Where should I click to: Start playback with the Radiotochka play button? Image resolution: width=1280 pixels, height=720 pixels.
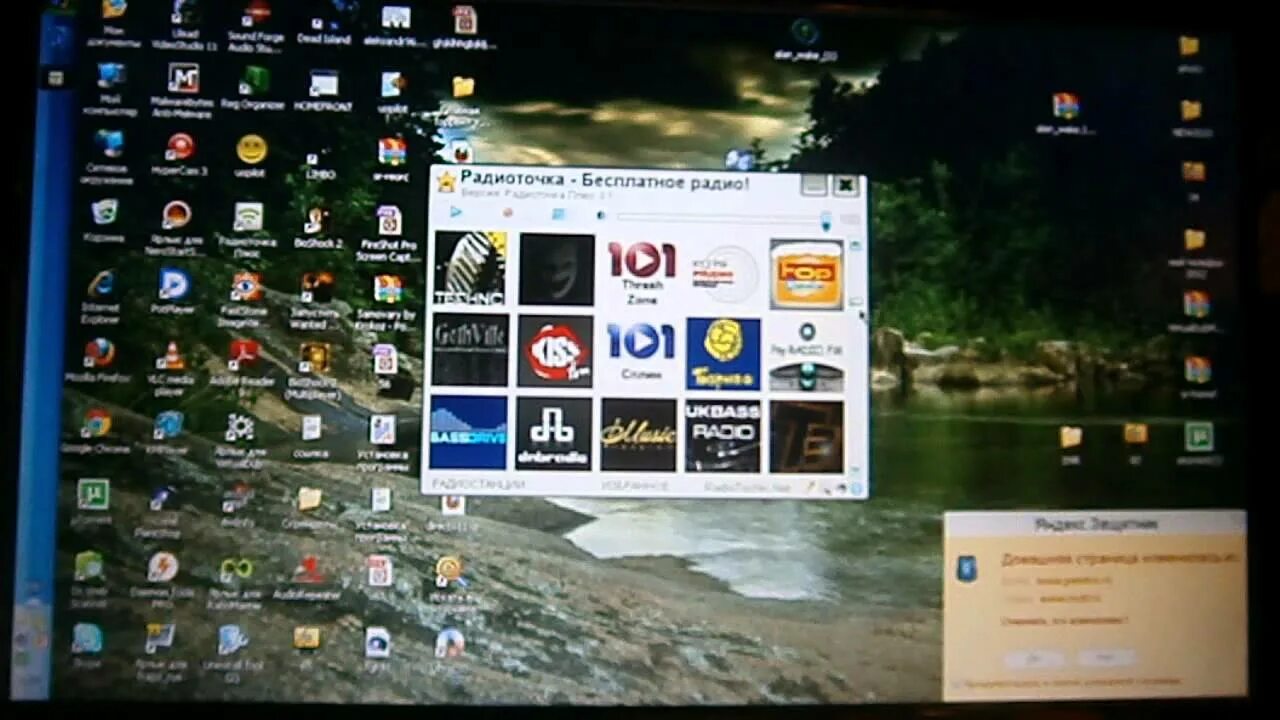point(456,212)
